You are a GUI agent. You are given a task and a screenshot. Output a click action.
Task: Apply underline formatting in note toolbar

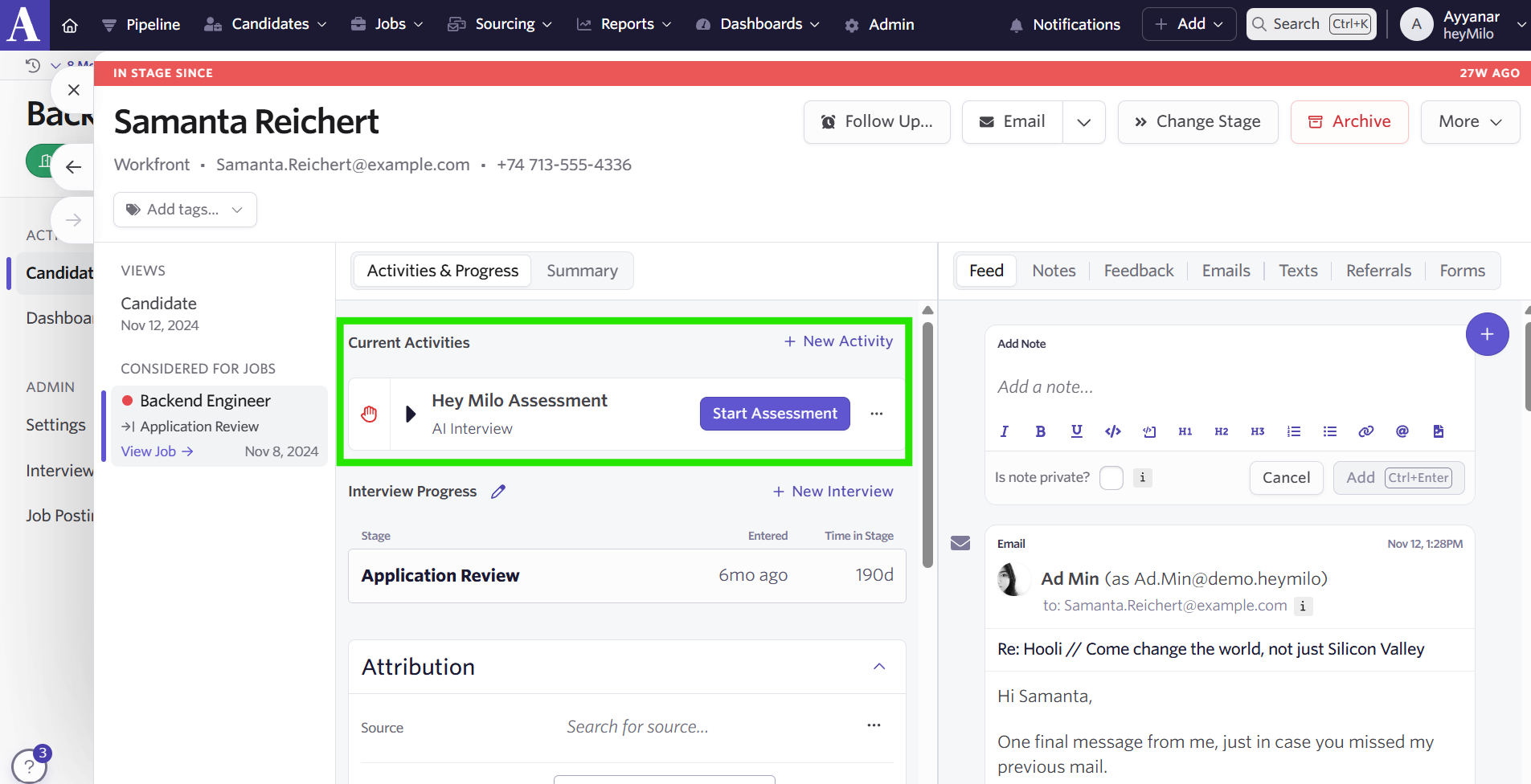[x=1077, y=431]
